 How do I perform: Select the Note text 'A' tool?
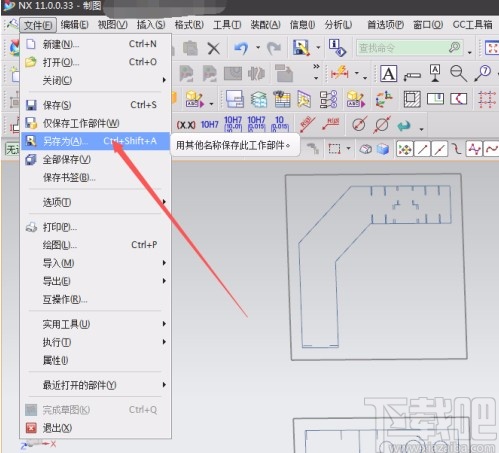389,73
